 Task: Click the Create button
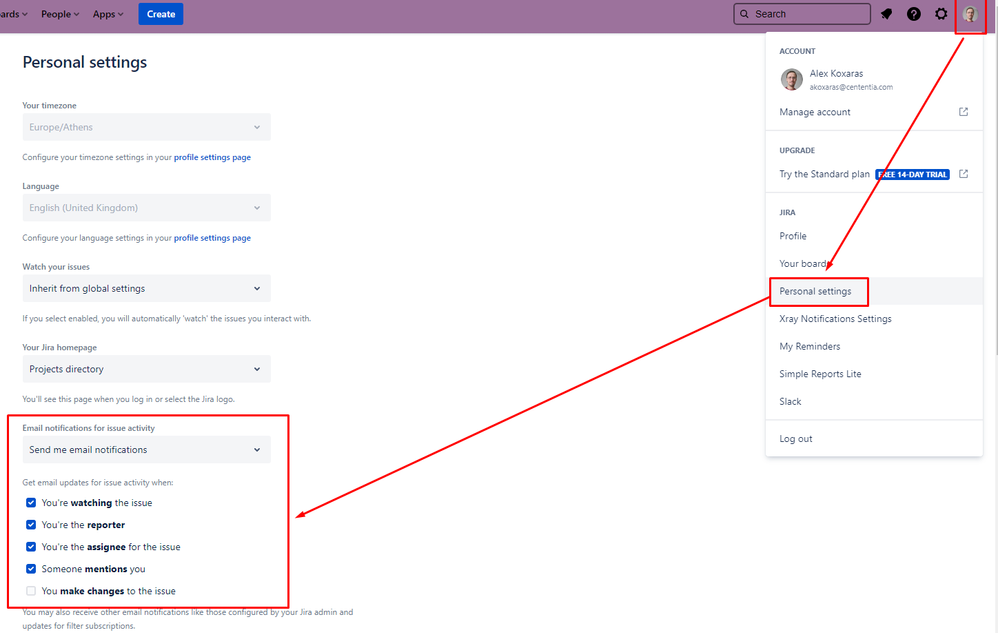(160, 13)
